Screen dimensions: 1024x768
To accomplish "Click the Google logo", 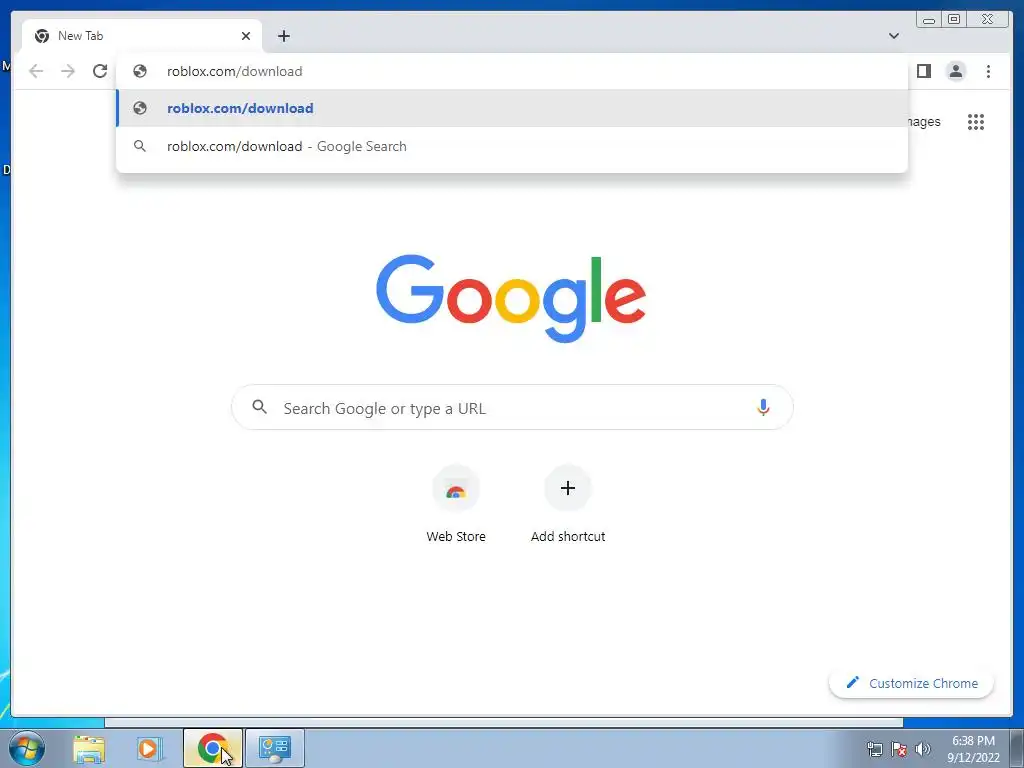I will [x=511, y=298].
